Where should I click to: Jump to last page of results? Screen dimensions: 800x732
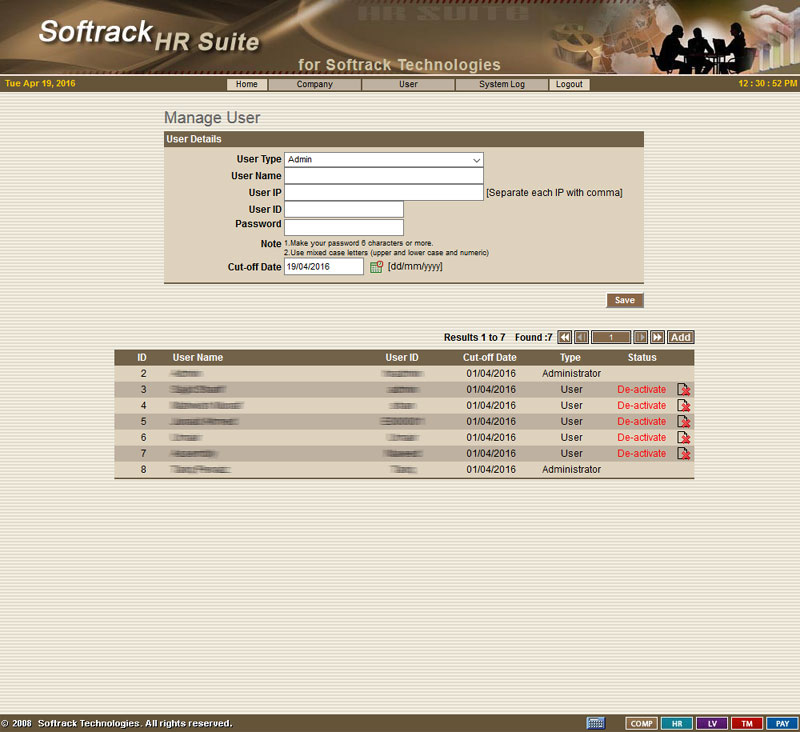[x=657, y=338]
